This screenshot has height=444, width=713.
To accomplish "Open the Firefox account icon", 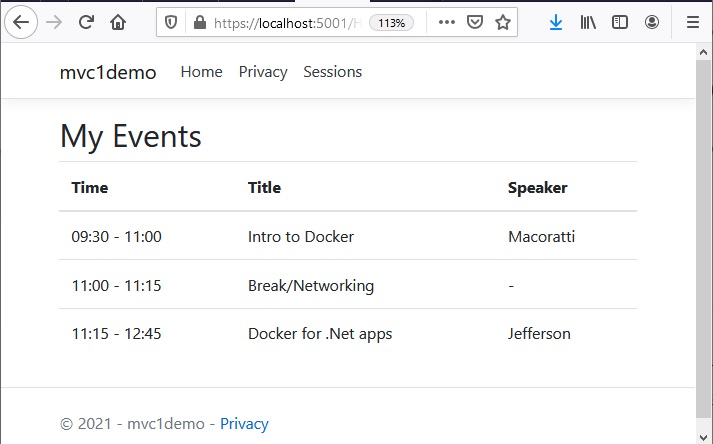I will (x=652, y=22).
